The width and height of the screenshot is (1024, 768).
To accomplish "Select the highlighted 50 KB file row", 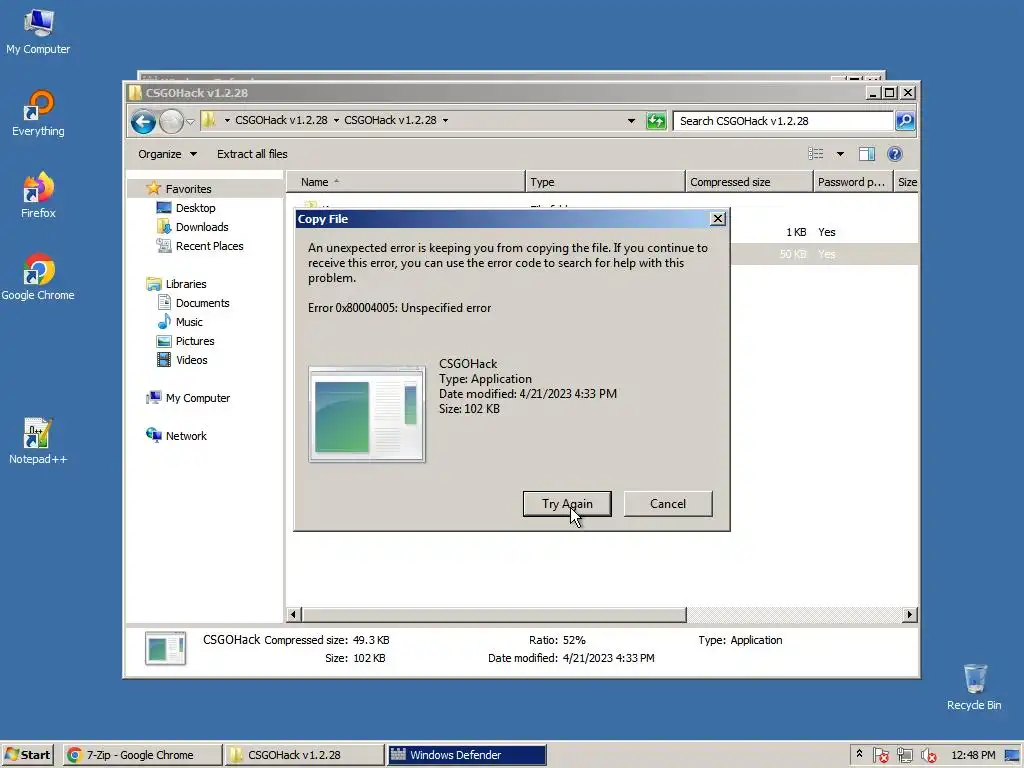I will pos(824,254).
